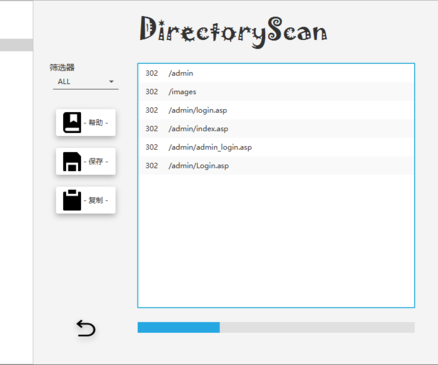The width and height of the screenshot is (438, 365).
Task: Click the 保存 label on the save button
Action: click(96, 162)
